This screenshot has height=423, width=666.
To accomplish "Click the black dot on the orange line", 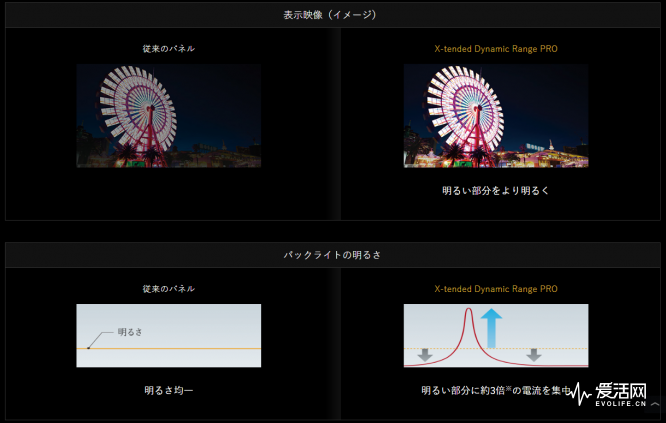I will pyautogui.click(x=88, y=348).
